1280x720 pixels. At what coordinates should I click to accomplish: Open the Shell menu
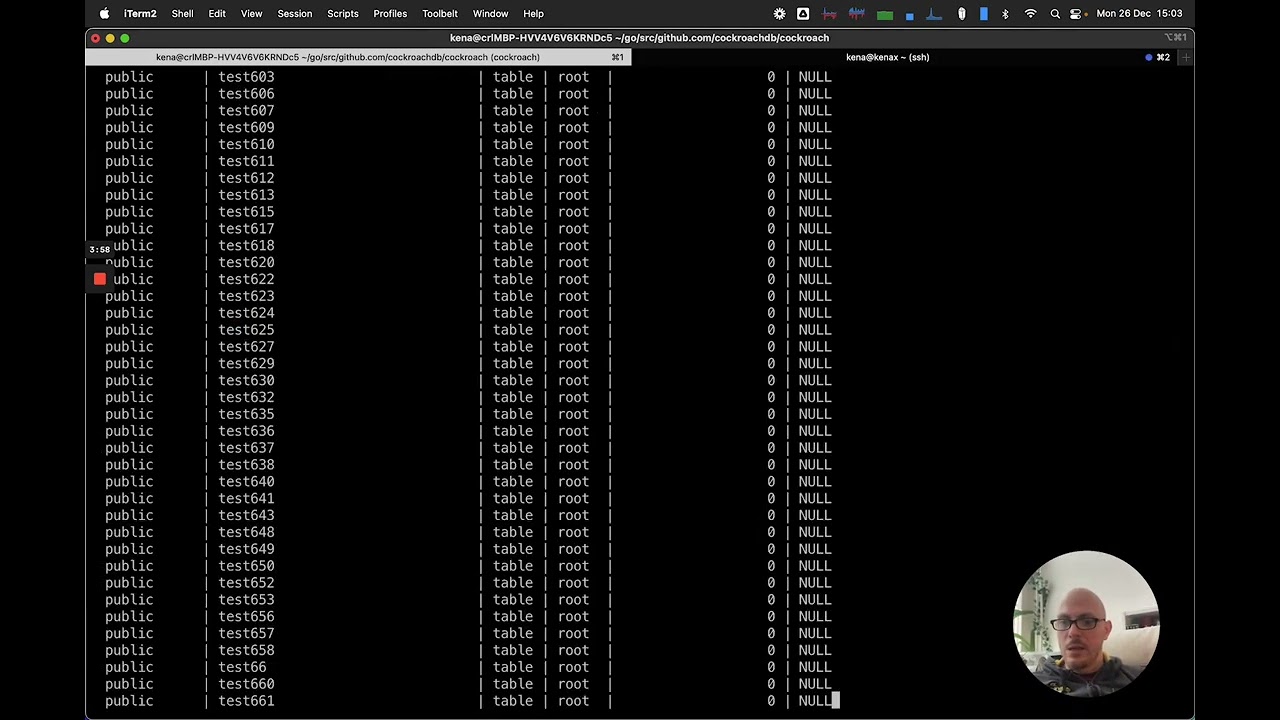click(x=182, y=14)
